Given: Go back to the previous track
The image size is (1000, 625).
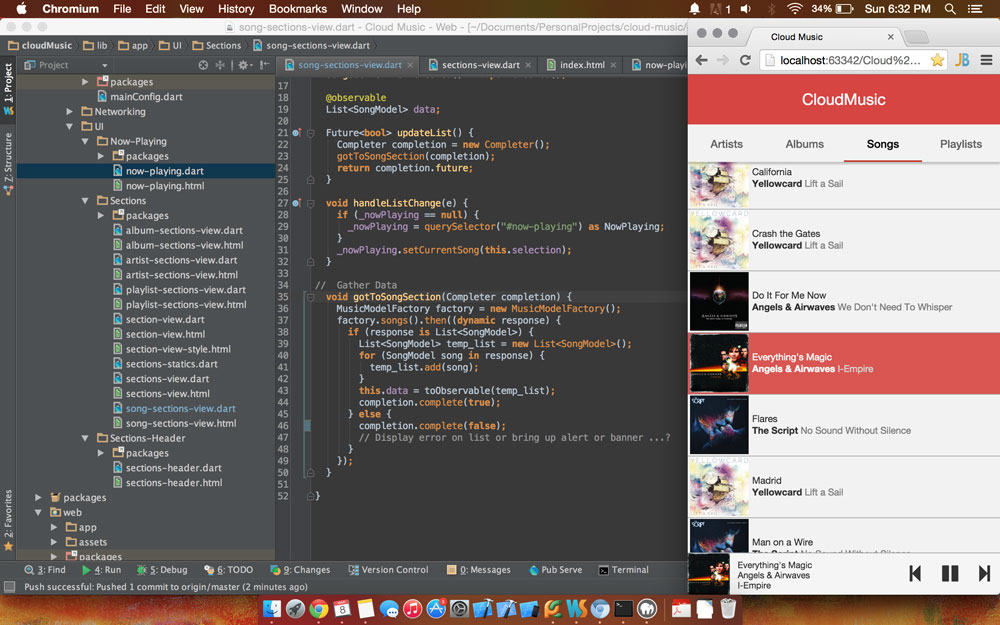Looking at the screenshot, I should pyautogui.click(x=915, y=573).
